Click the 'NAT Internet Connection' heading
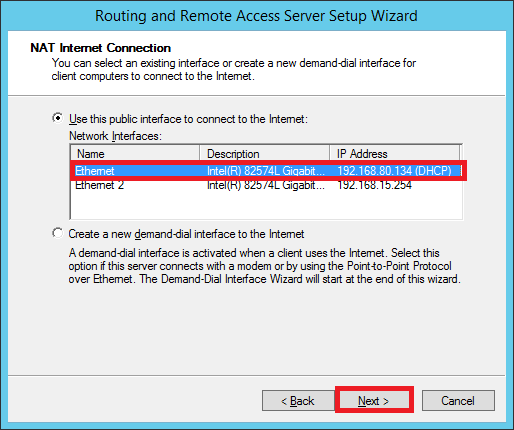 (101, 48)
